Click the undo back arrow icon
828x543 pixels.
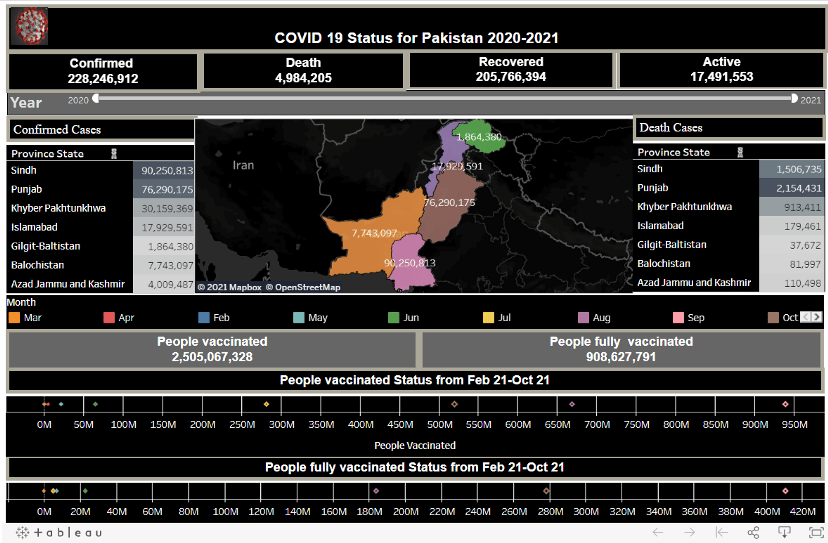657,532
